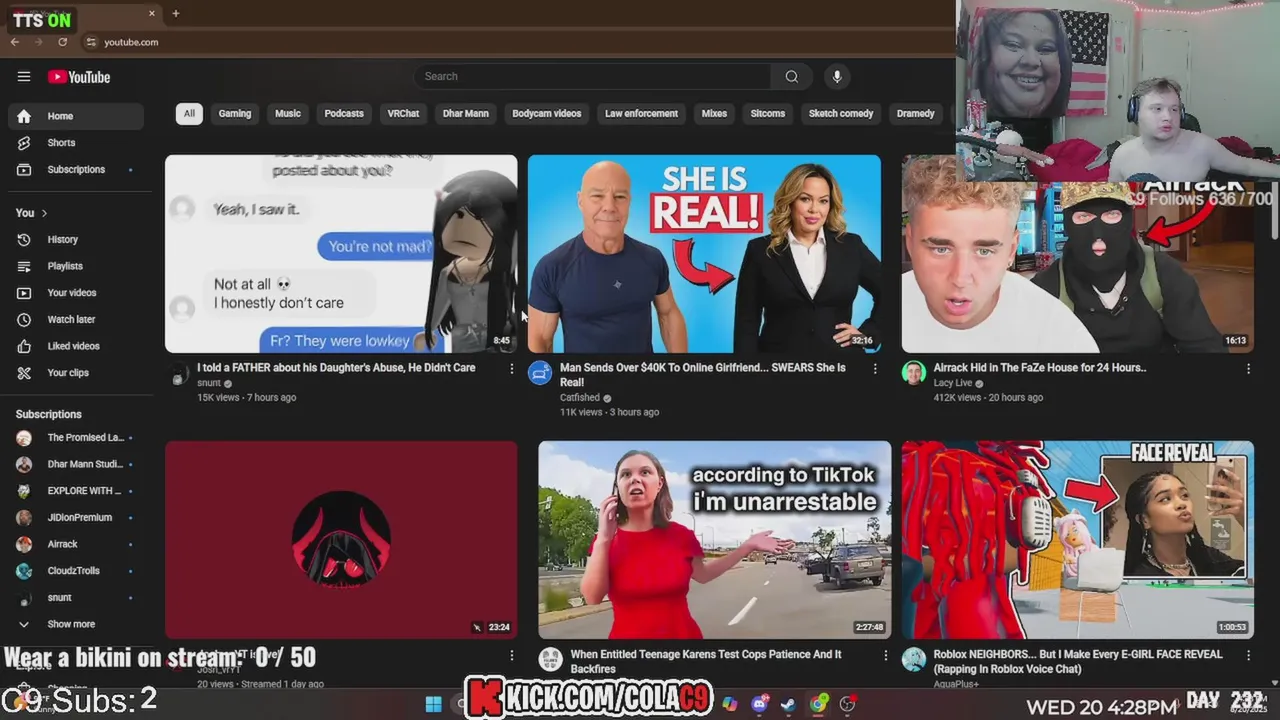This screenshot has height=720, width=1280.
Task: Open more options for the snunt video
Action: [511, 369]
